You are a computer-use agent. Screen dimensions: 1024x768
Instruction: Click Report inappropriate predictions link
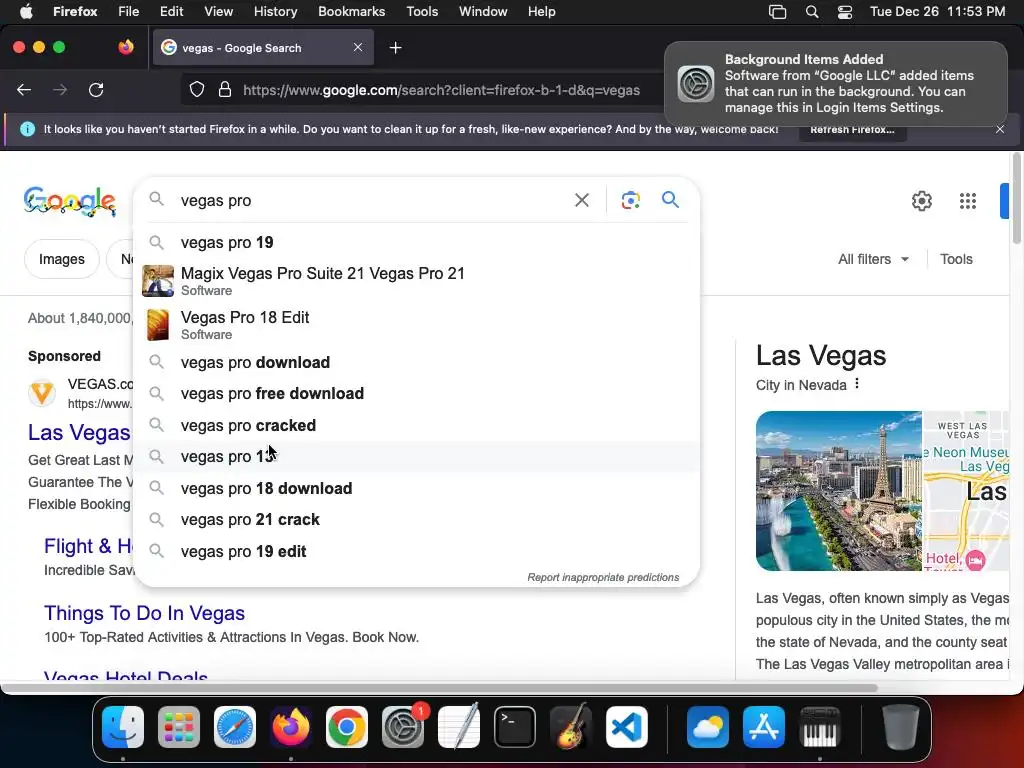(x=603, y=577)
